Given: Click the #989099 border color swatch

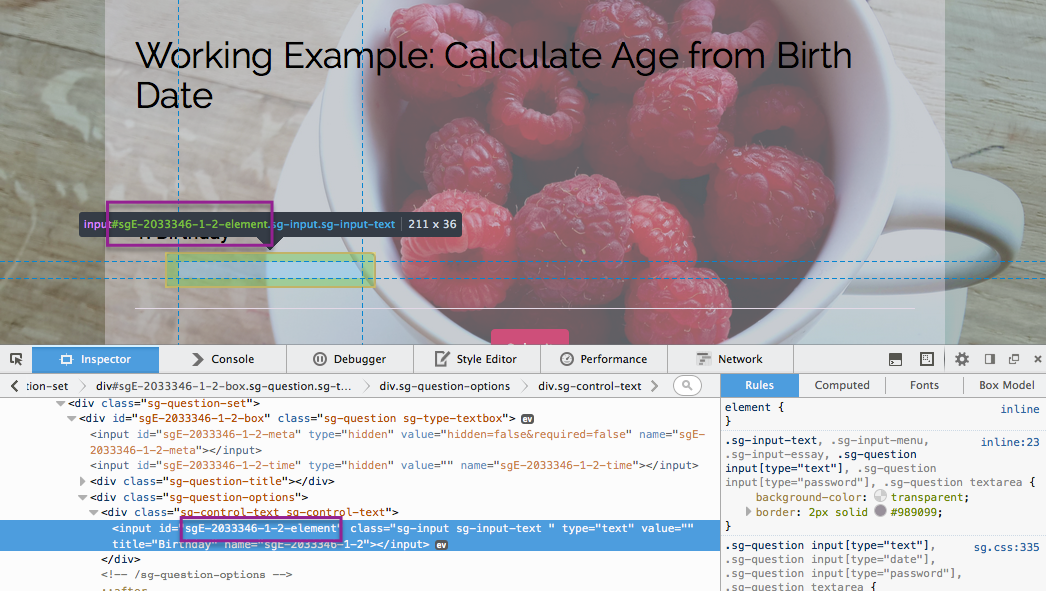Looking at the screenshot, I should click(880, 511).
